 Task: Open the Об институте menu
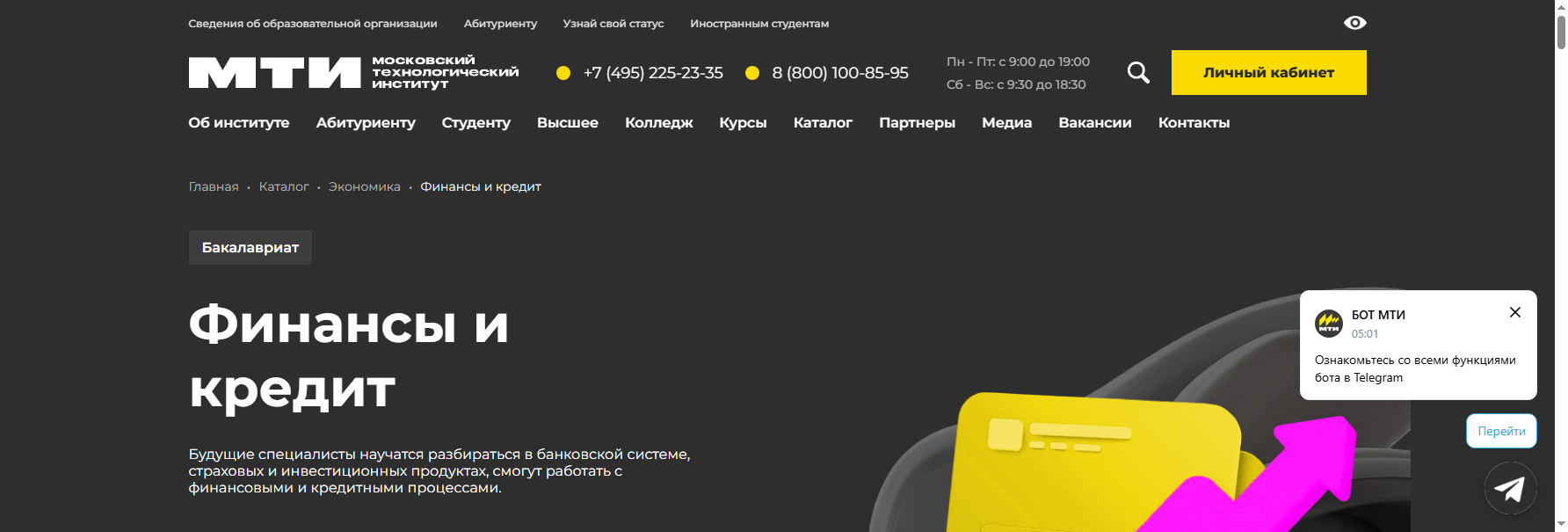click(239, 122)
